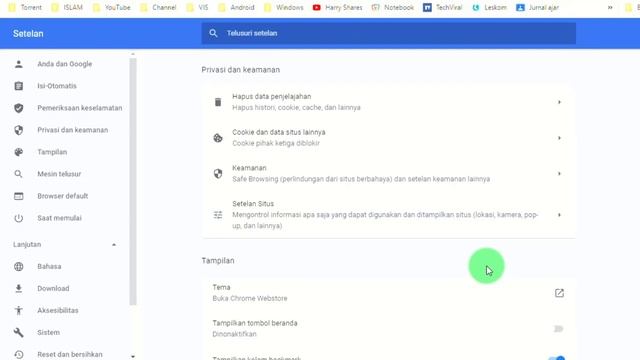640x360 pixels.
Task: Click the sidebar scroll-down arrow
Action: (x=133, y=357)
